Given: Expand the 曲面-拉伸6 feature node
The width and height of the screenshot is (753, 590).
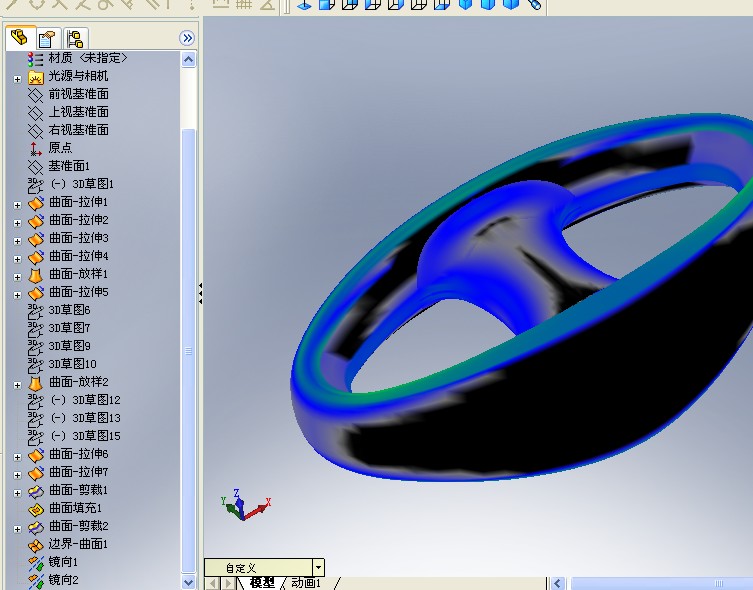Looking at the screenshot, I should coord(17,458).
